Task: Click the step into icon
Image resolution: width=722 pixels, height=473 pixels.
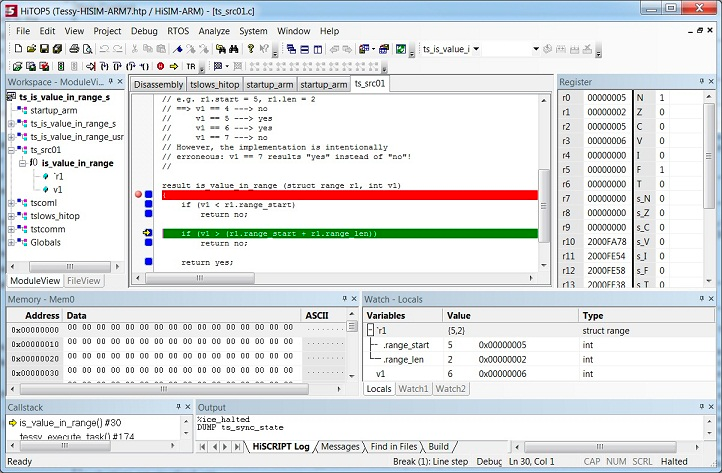Action: (x=104, y=66)
